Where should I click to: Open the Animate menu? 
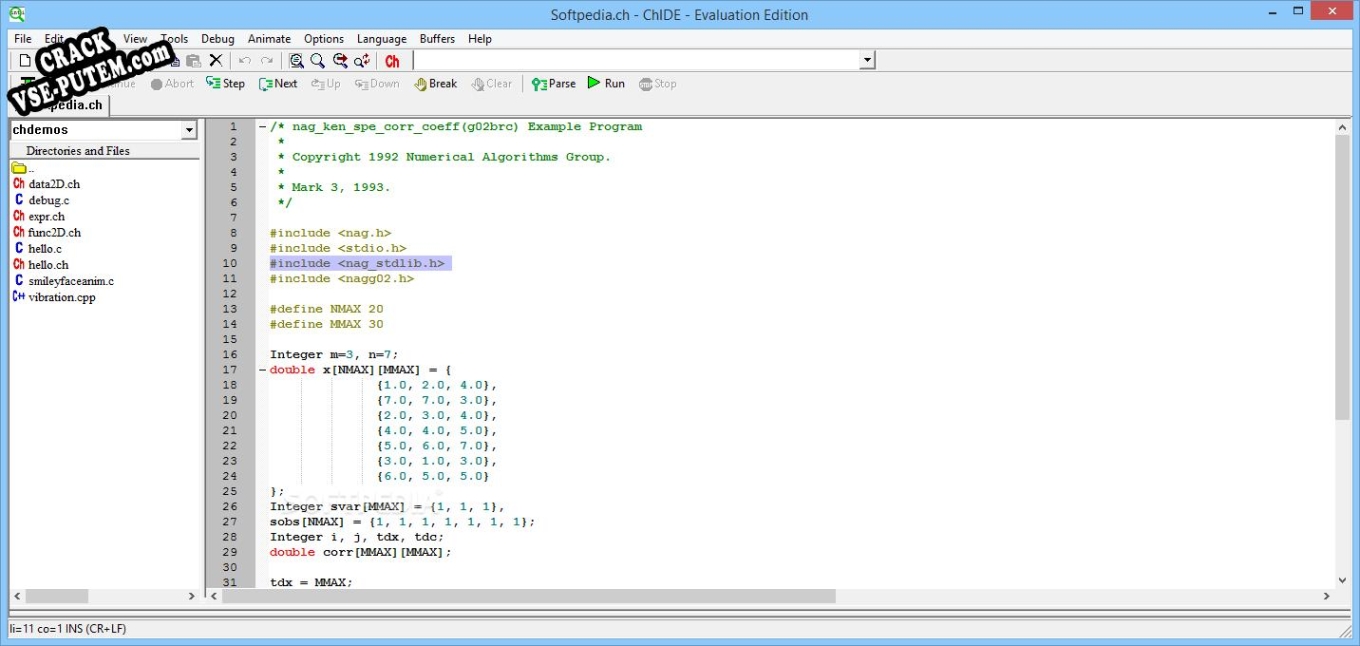269,39
